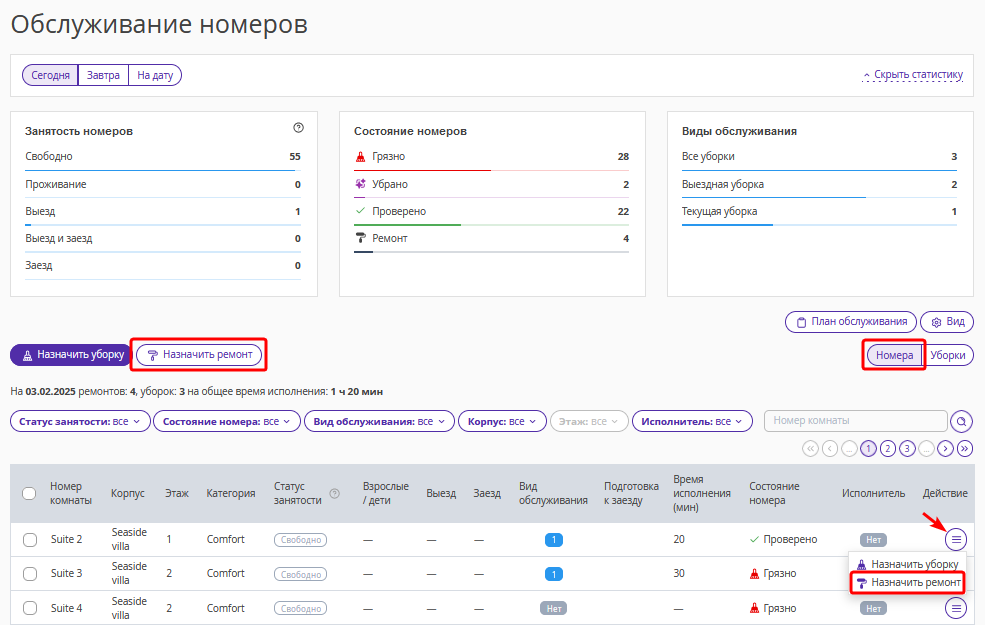The height and width of the screenshot is (625, 985).
Task: Jump to last page with double-arrow icon
Action: tap(965, 448)
